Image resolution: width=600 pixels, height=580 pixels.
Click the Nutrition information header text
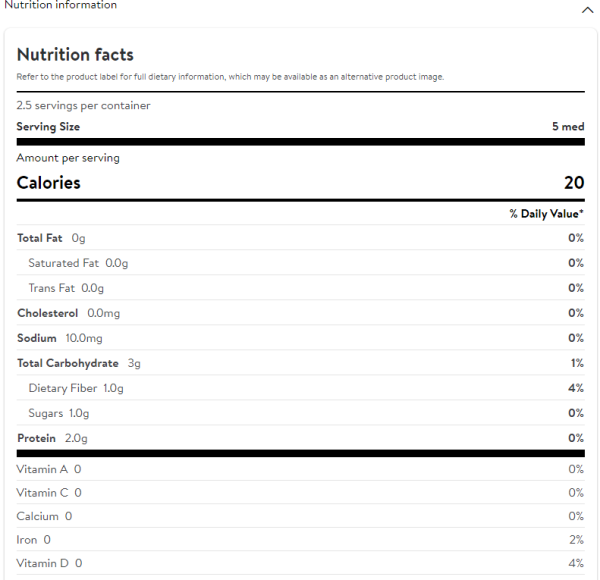point(61,5)
